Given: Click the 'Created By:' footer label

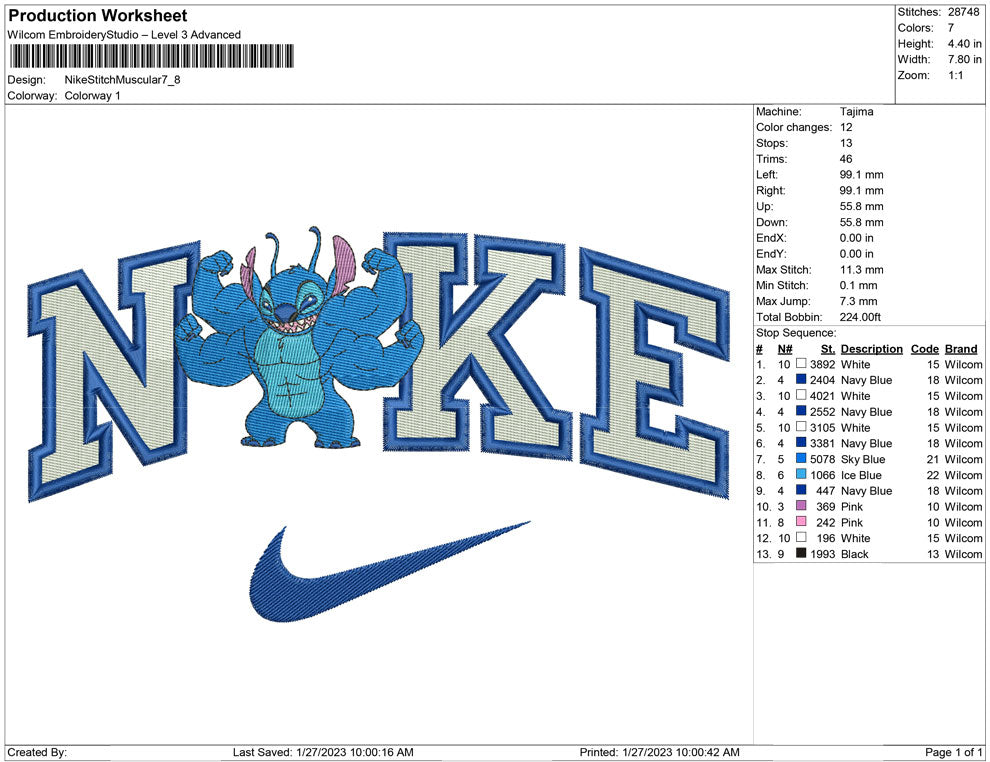Looking at the screenshot, I should (37, 752).
